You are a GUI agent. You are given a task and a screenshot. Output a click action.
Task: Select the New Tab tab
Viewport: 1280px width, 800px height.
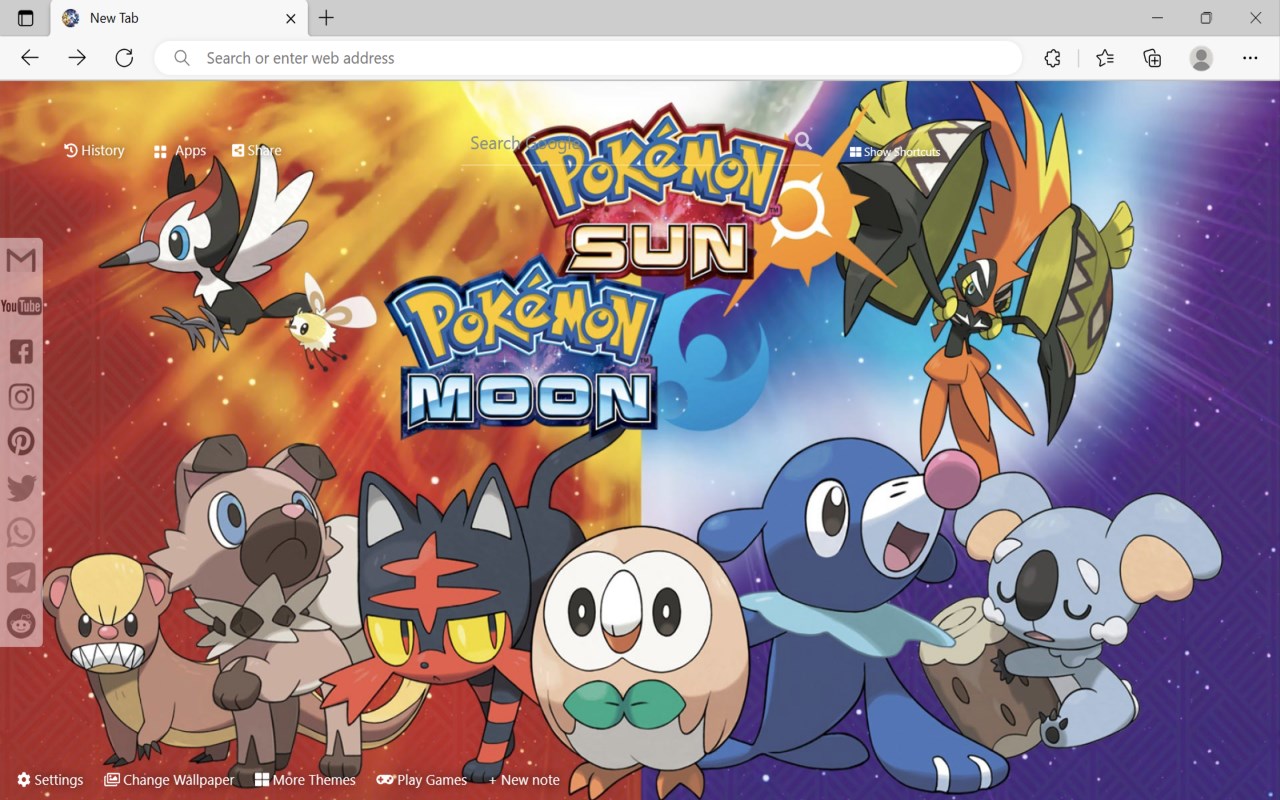179,18
